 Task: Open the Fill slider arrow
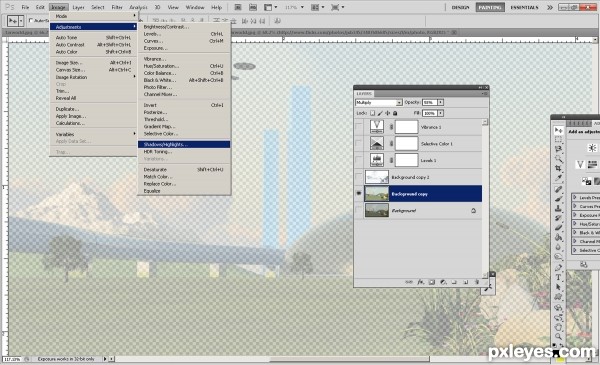440,113
